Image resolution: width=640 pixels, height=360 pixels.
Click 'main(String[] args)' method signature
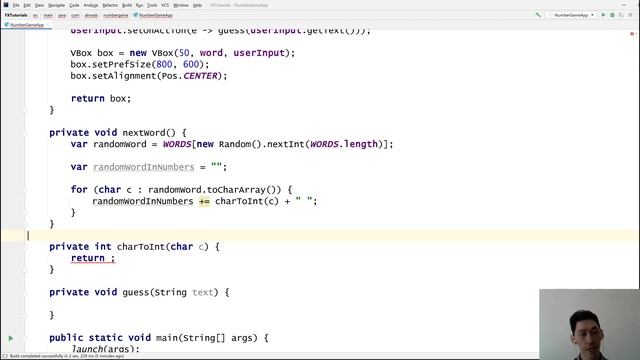[x=207, y=338]
